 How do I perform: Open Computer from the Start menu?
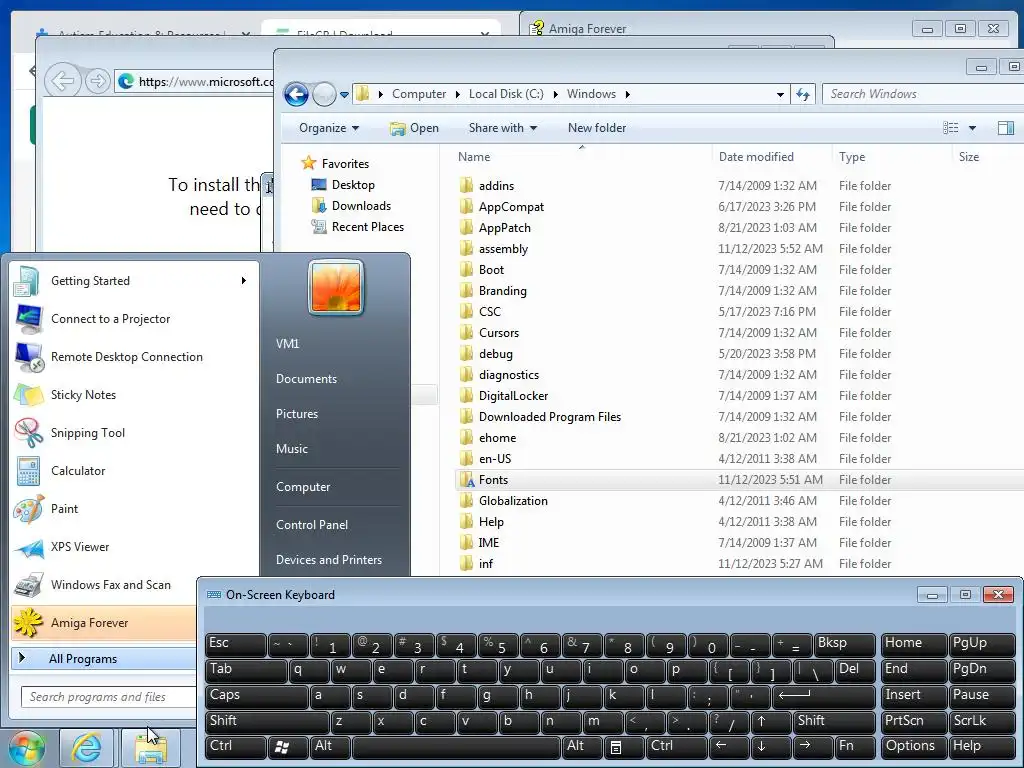tap(303, 487)
